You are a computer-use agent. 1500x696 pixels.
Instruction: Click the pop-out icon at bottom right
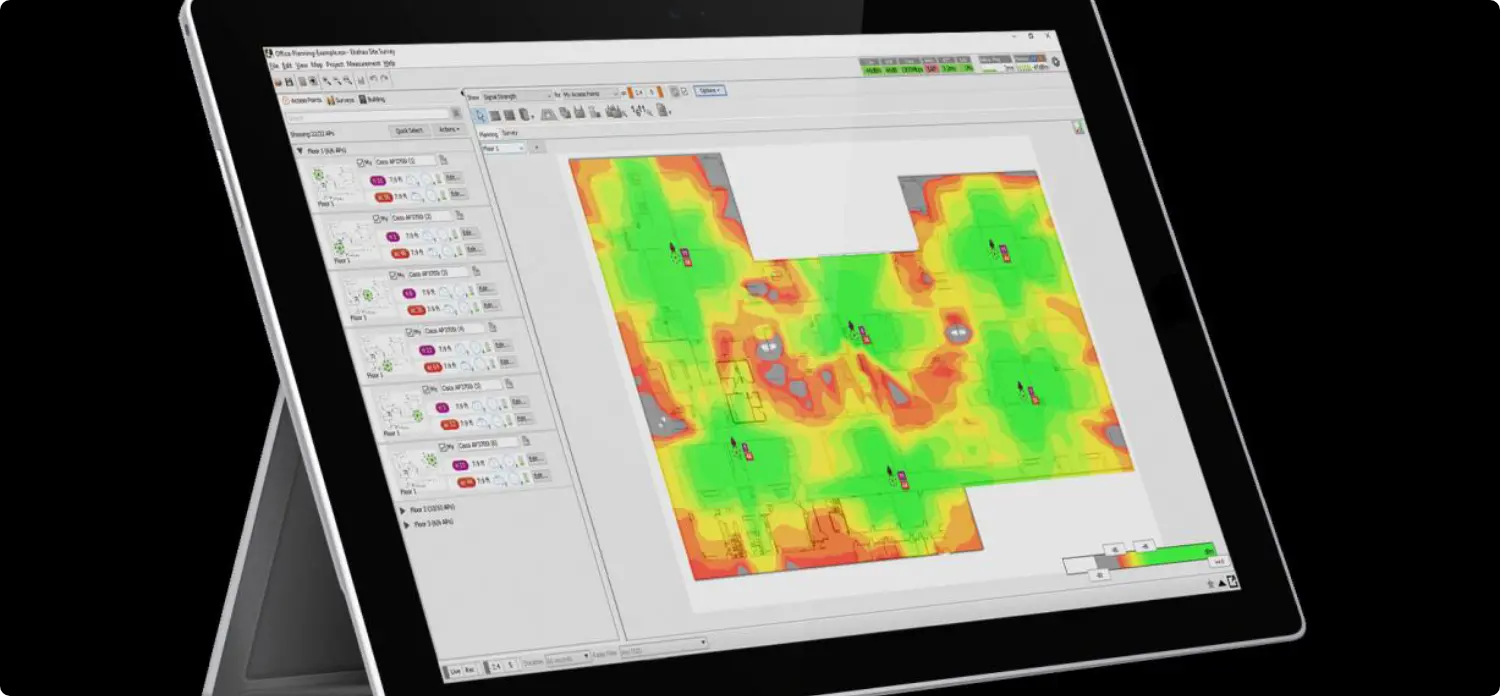click(1231, 582)
